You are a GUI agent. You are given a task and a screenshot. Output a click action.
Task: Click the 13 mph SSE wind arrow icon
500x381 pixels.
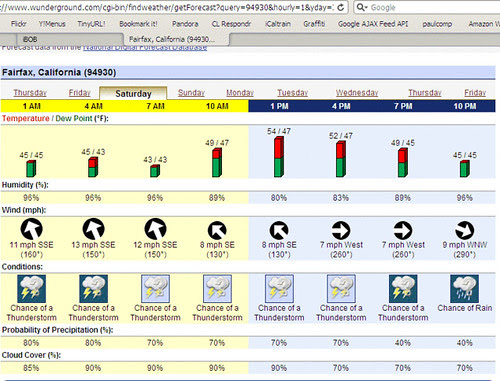(93, 229)
